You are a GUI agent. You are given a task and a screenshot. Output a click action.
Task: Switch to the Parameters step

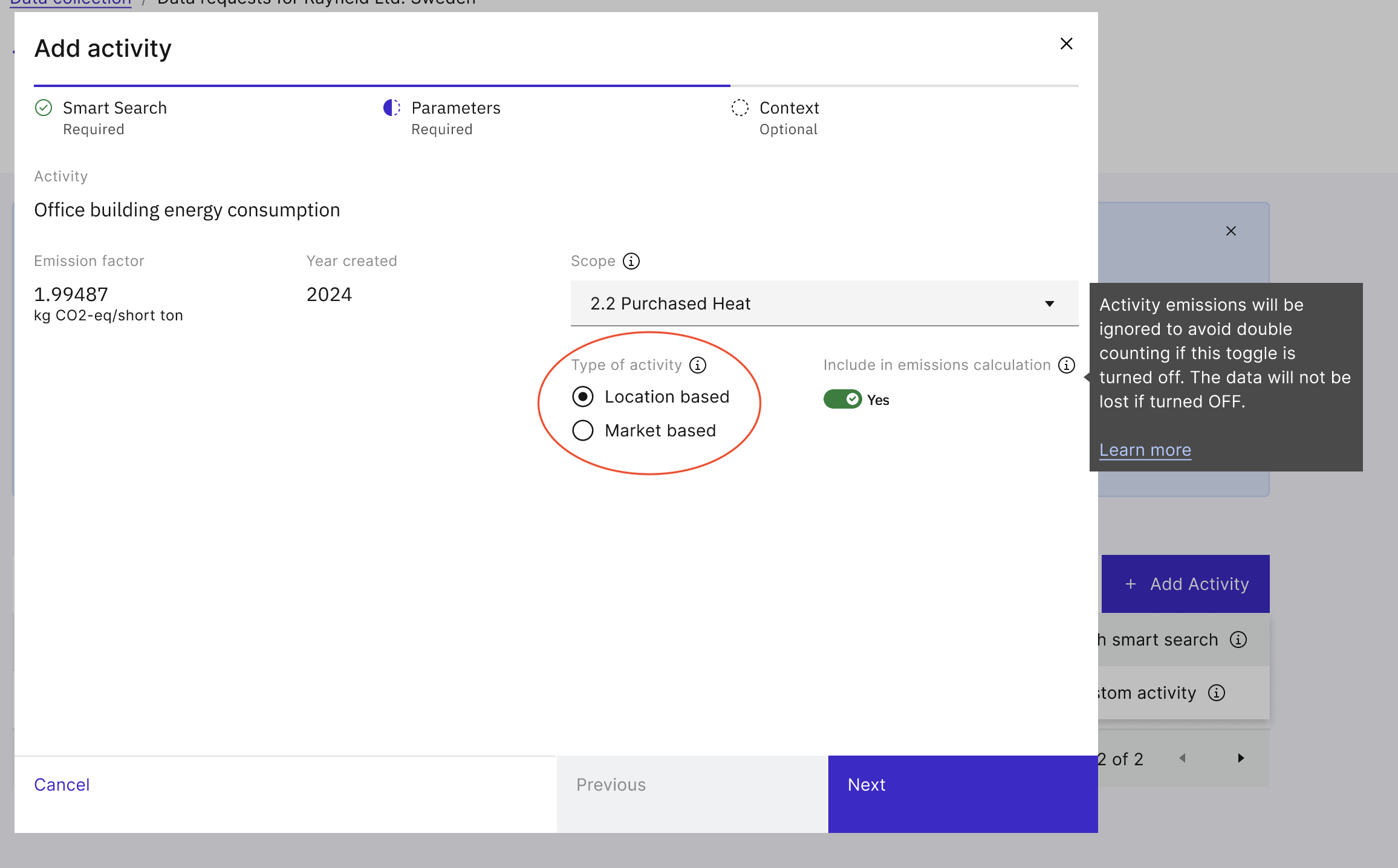(455, 108)
